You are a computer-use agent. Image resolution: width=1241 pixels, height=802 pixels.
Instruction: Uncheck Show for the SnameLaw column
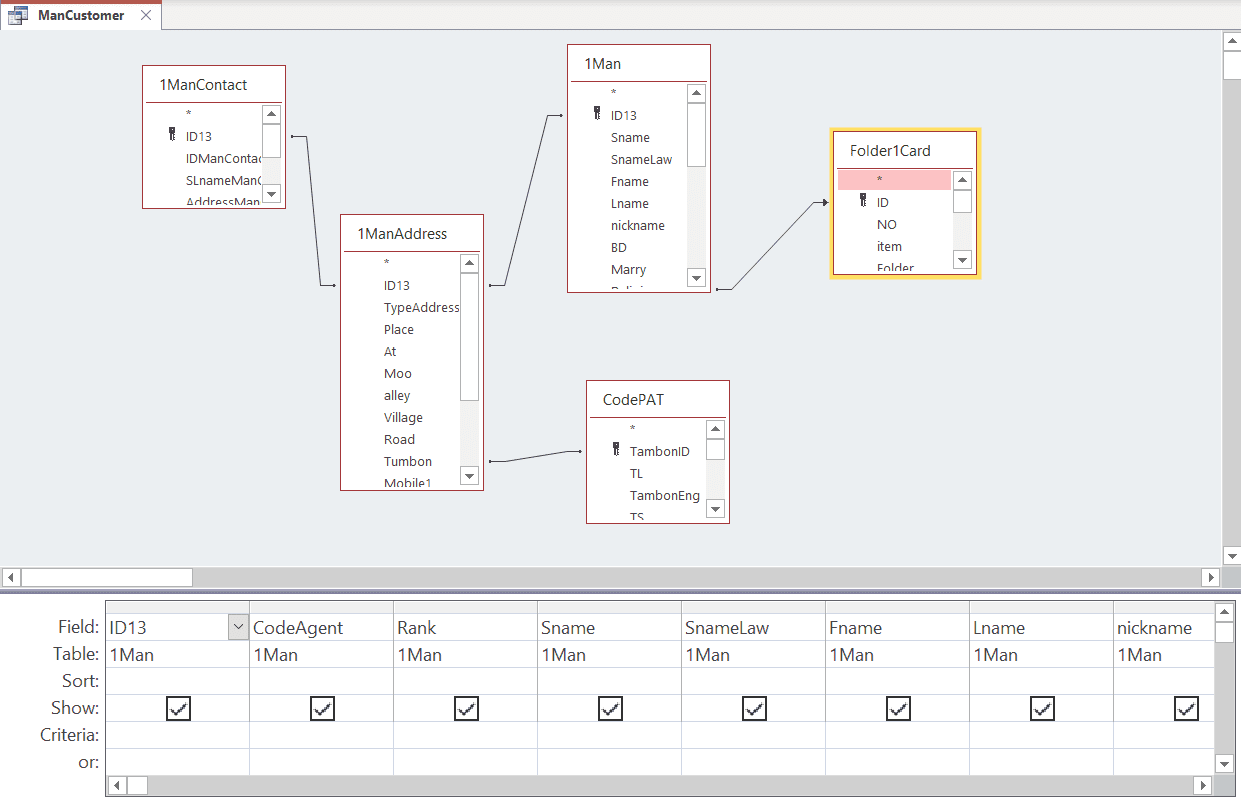point(754,708)
